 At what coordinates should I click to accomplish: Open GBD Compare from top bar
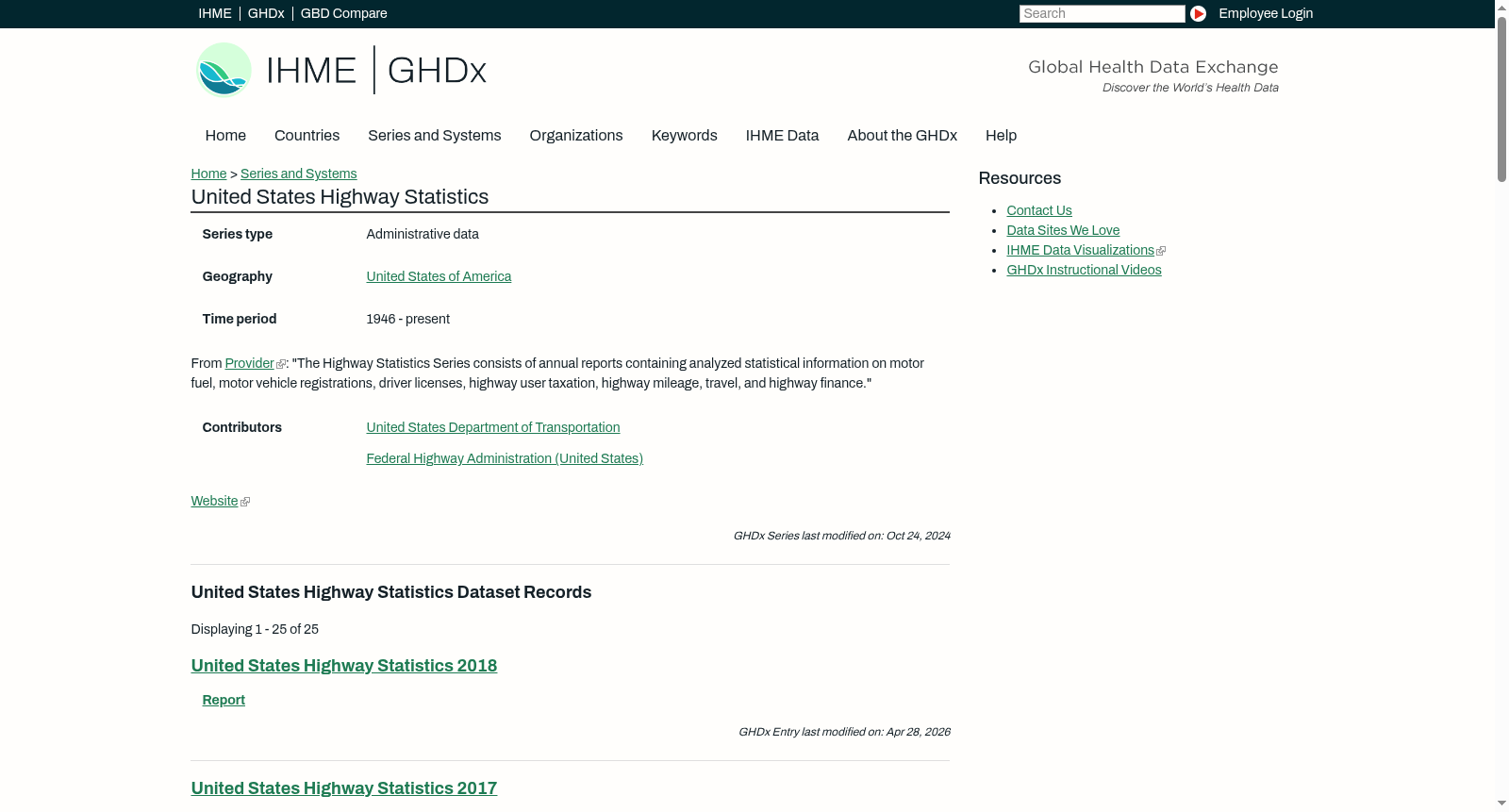click(x=343, y=13)
